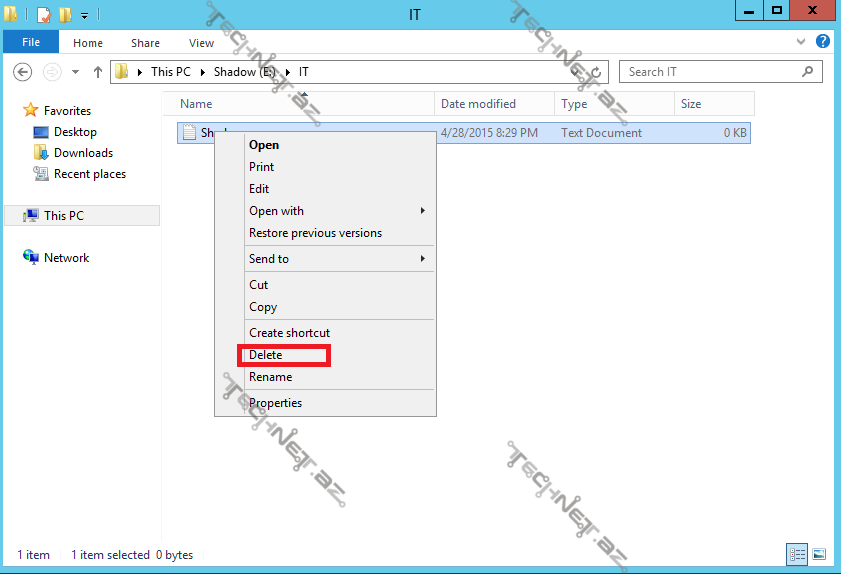Switch to large icons view button
This screenshot has height=574, width=841.
(x=819, y=554)
